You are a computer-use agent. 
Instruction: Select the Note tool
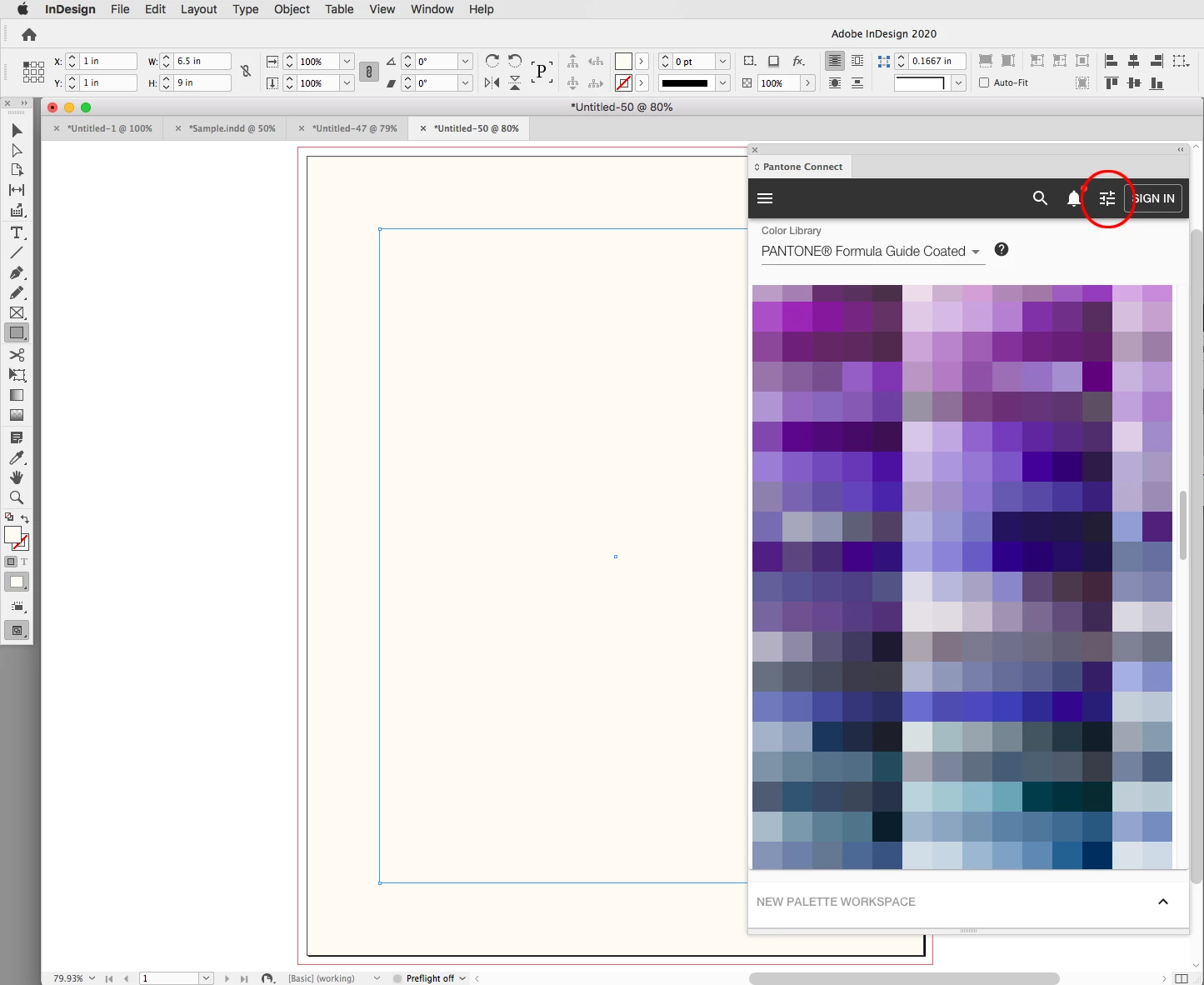[17, 437]
